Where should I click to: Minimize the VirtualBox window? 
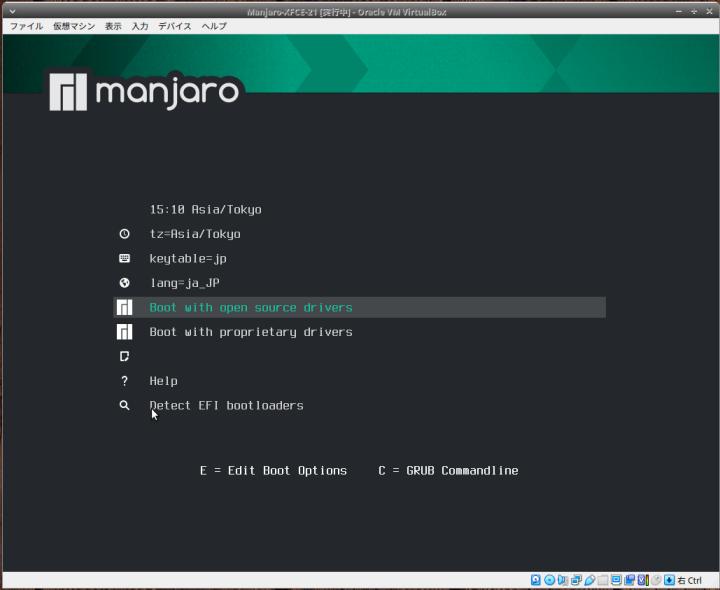[679, 11]
